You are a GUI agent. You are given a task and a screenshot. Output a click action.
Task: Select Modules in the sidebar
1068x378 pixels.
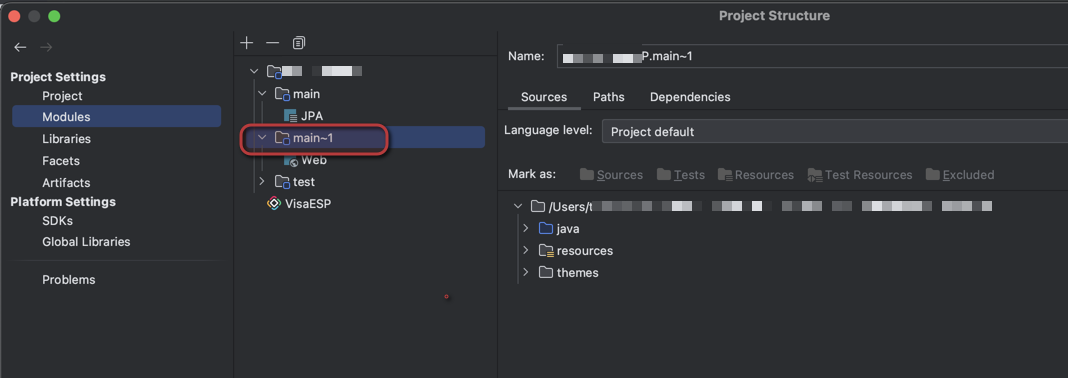pyautogui.click(x=116, y=117)
